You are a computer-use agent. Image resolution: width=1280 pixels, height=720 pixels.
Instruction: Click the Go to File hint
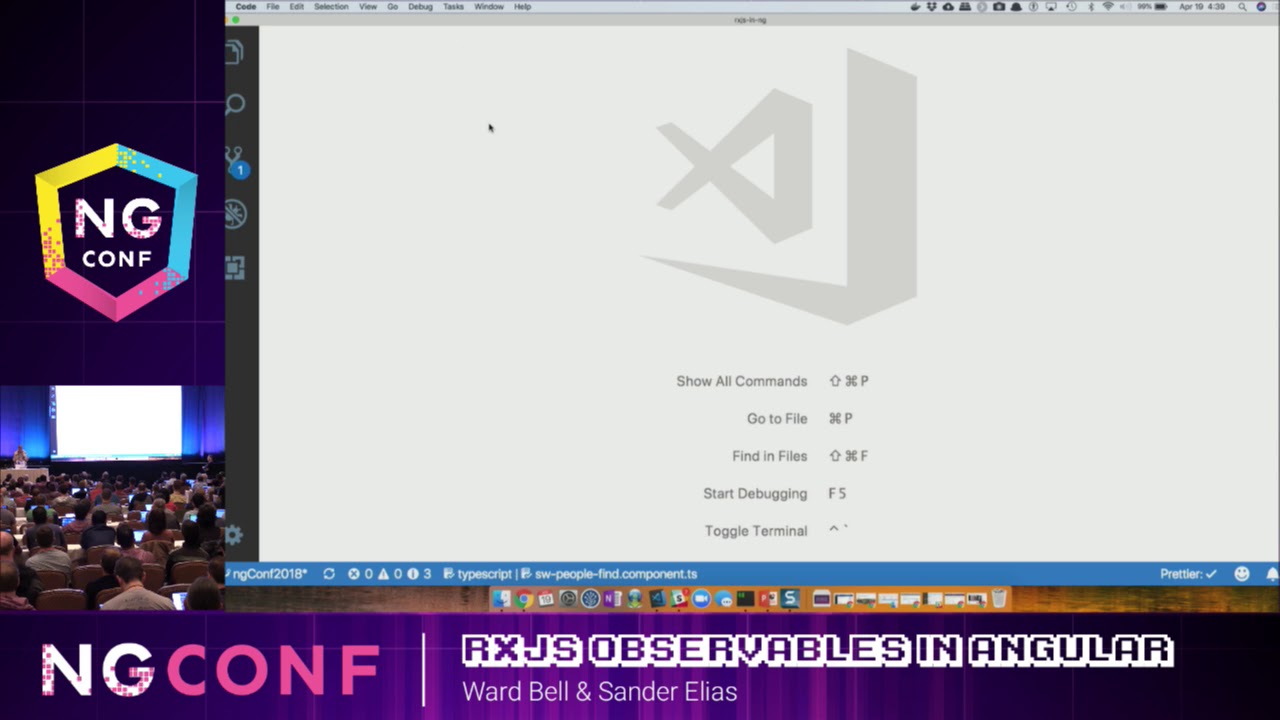click(x=799, y=419)
